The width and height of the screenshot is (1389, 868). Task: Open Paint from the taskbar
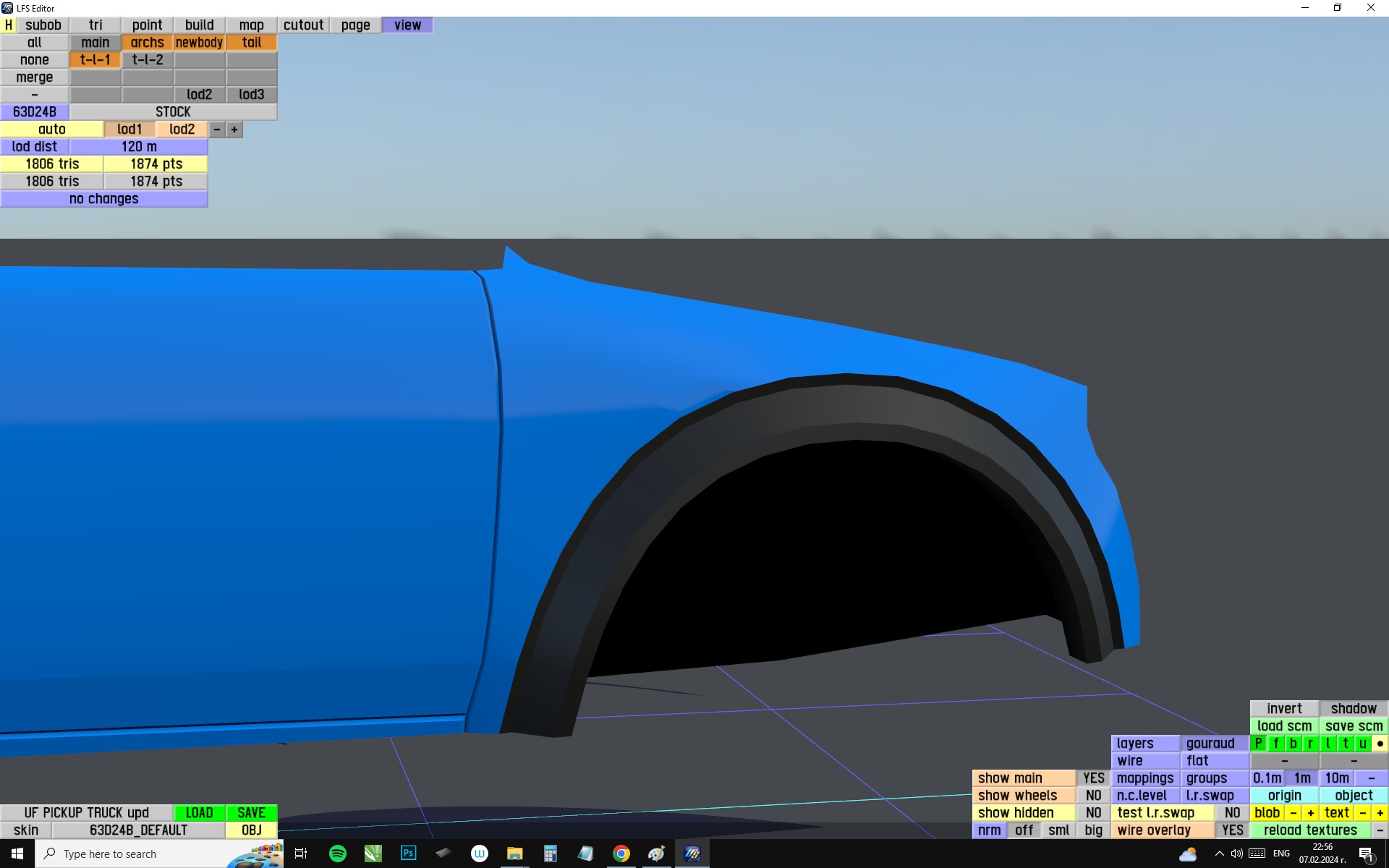[656, 854]
